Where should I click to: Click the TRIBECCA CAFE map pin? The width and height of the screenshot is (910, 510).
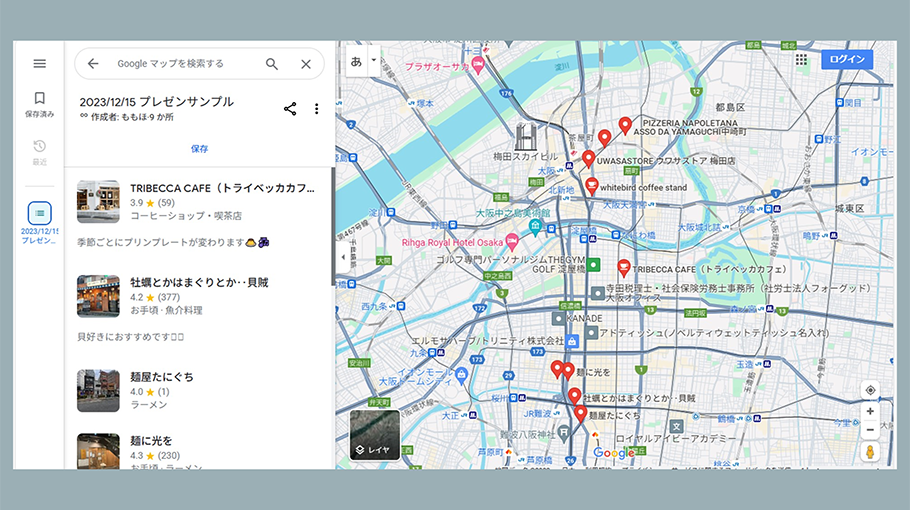(623, 267)
